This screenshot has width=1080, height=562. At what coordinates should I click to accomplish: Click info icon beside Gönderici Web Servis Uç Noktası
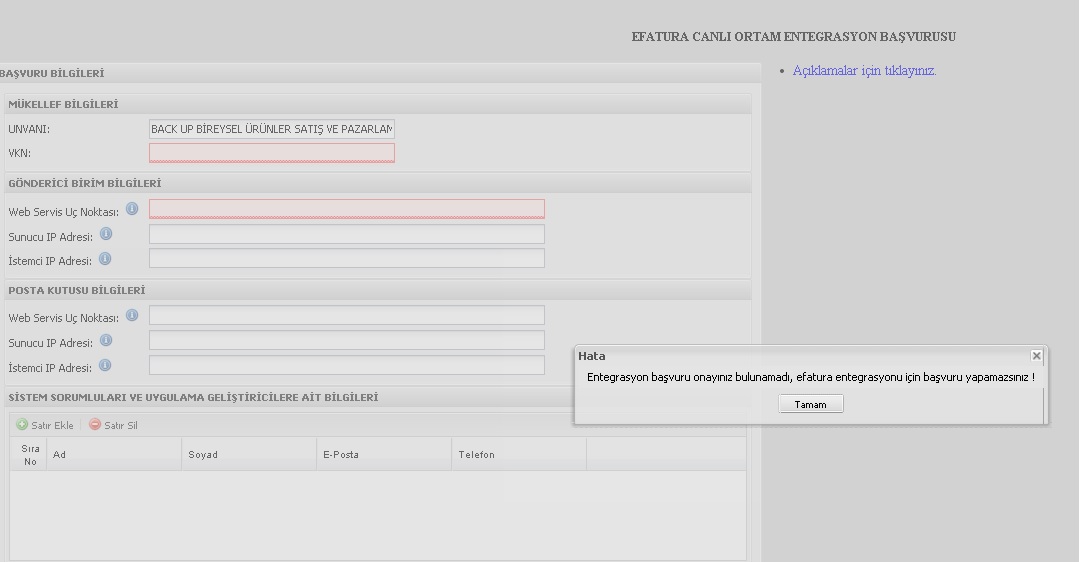(x=132, y=210)
